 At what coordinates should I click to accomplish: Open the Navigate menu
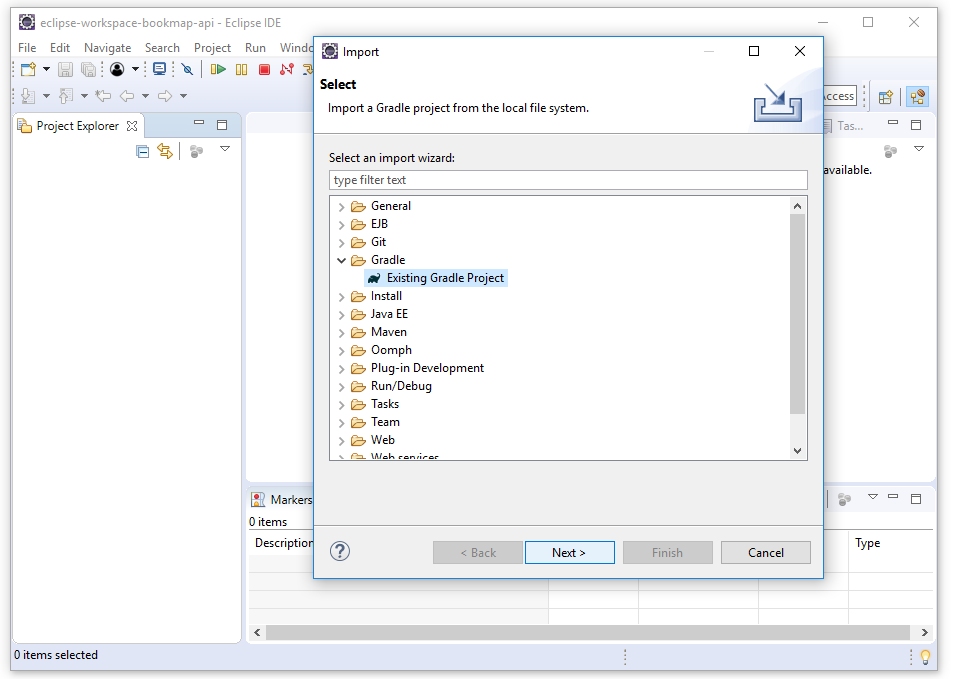[x=107, y=47]
